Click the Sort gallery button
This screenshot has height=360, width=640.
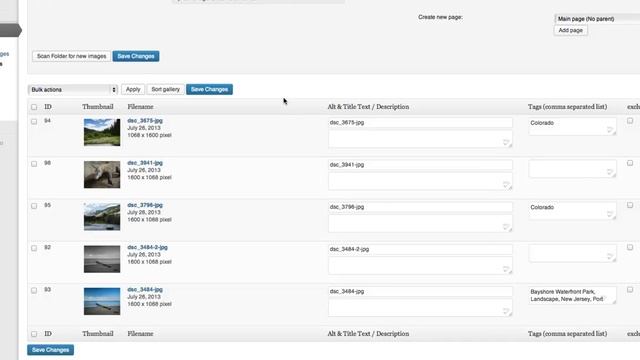(165, 89)
